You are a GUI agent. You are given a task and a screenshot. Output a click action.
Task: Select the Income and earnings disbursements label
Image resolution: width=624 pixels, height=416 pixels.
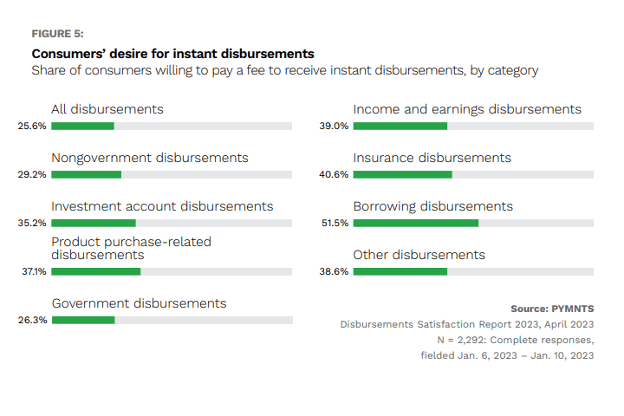(x=467, y=109)
